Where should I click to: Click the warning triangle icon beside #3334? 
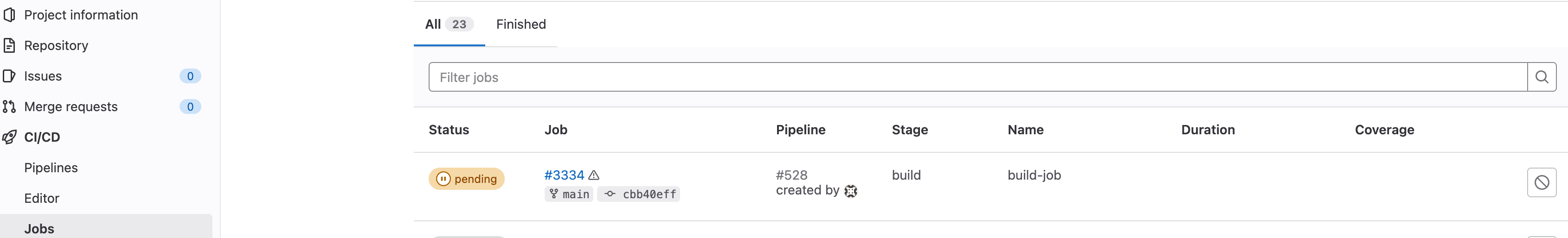coord(594,175)
